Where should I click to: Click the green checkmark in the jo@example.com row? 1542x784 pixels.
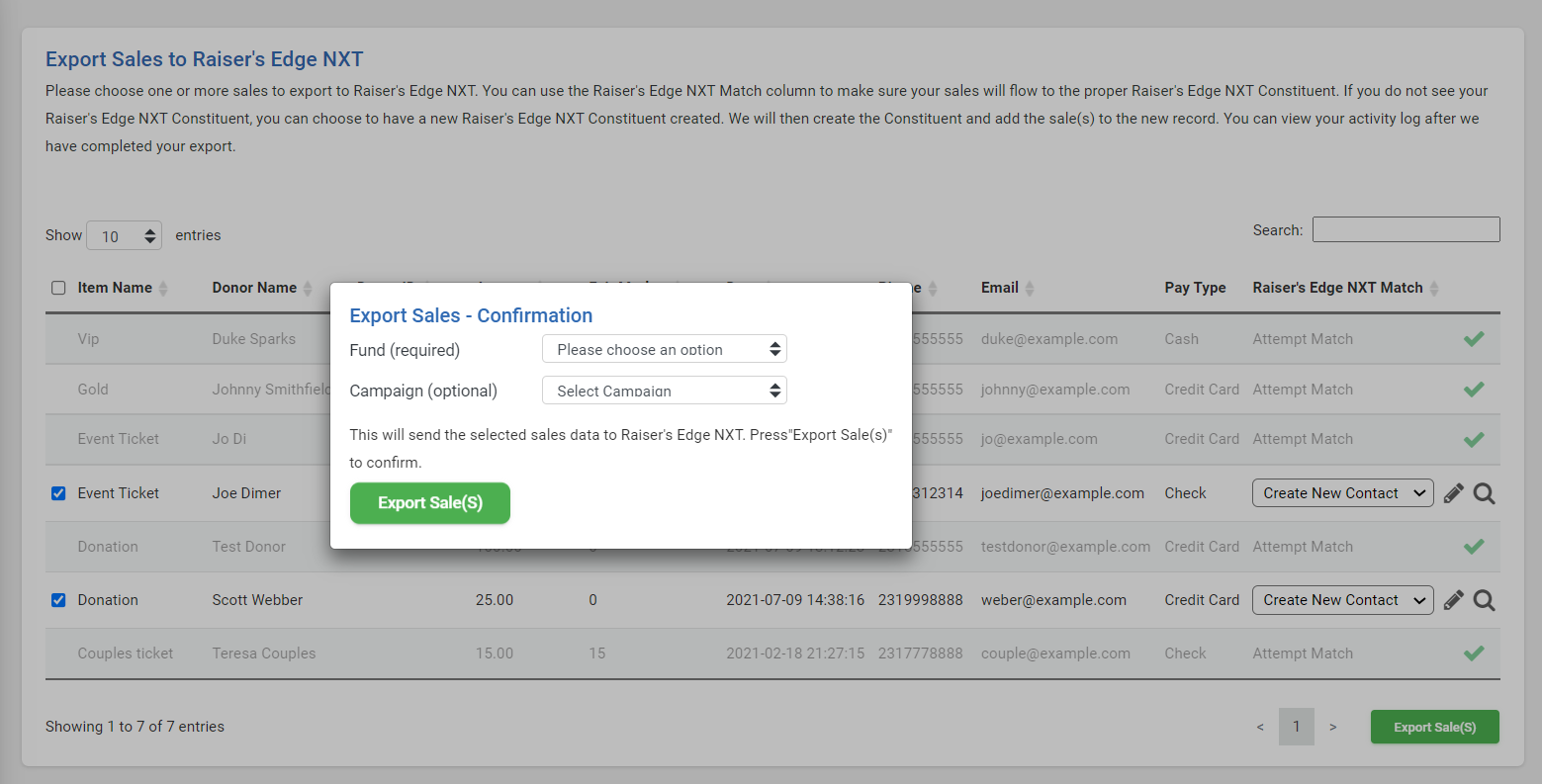click(x=1474, y=439)
